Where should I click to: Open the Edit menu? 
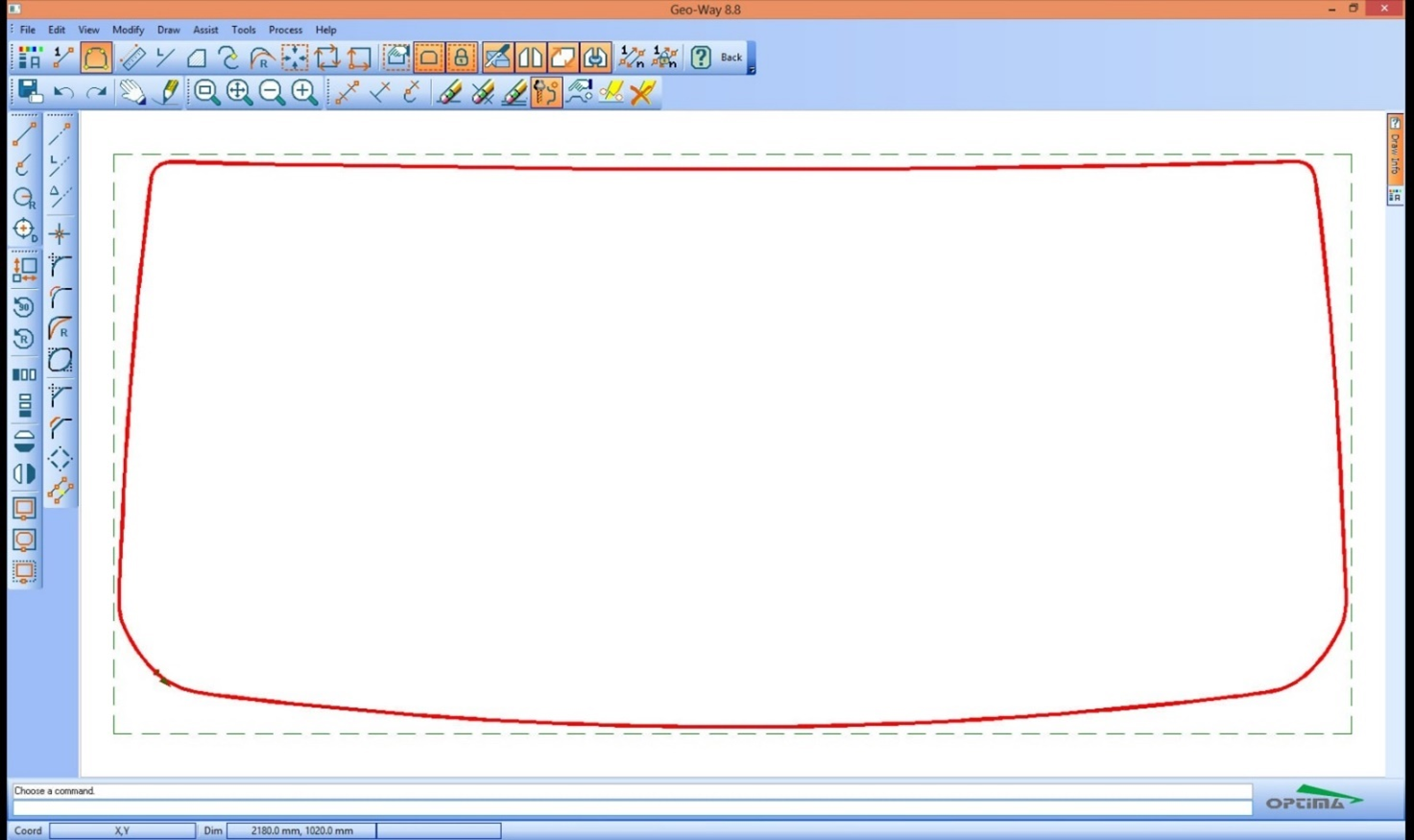tap(57, 30)
